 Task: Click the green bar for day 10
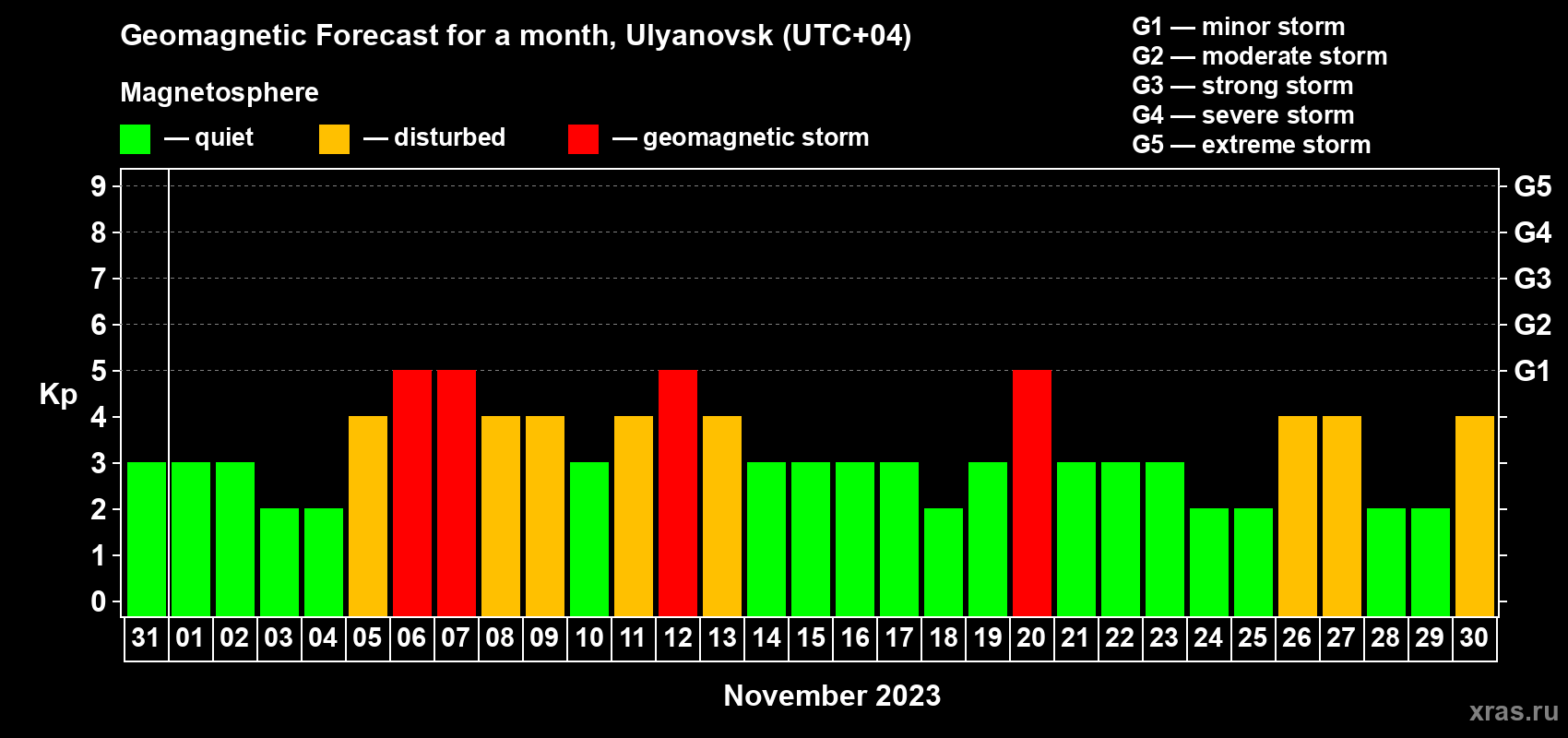pyautogui.click(x=589, y=539)
